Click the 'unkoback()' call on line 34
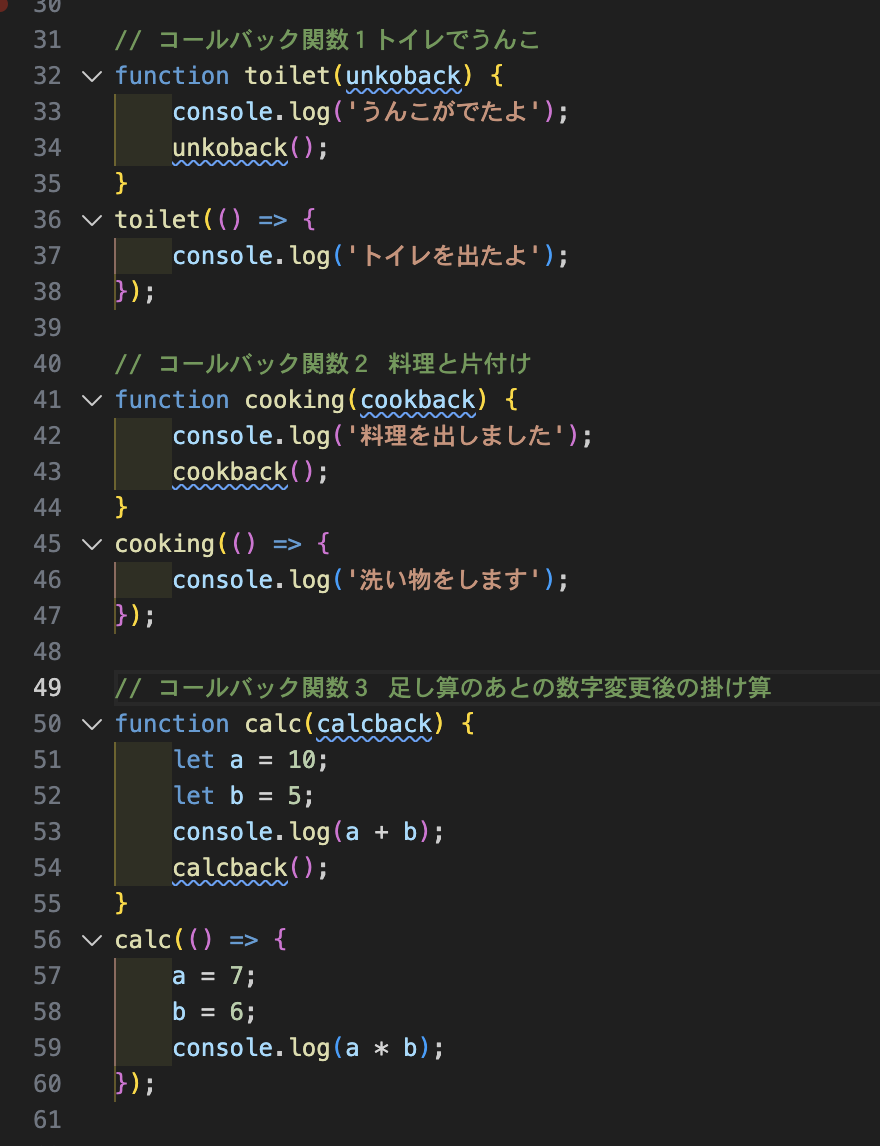This screenshot has width=880, height=1146. click(x=243, y=148)
